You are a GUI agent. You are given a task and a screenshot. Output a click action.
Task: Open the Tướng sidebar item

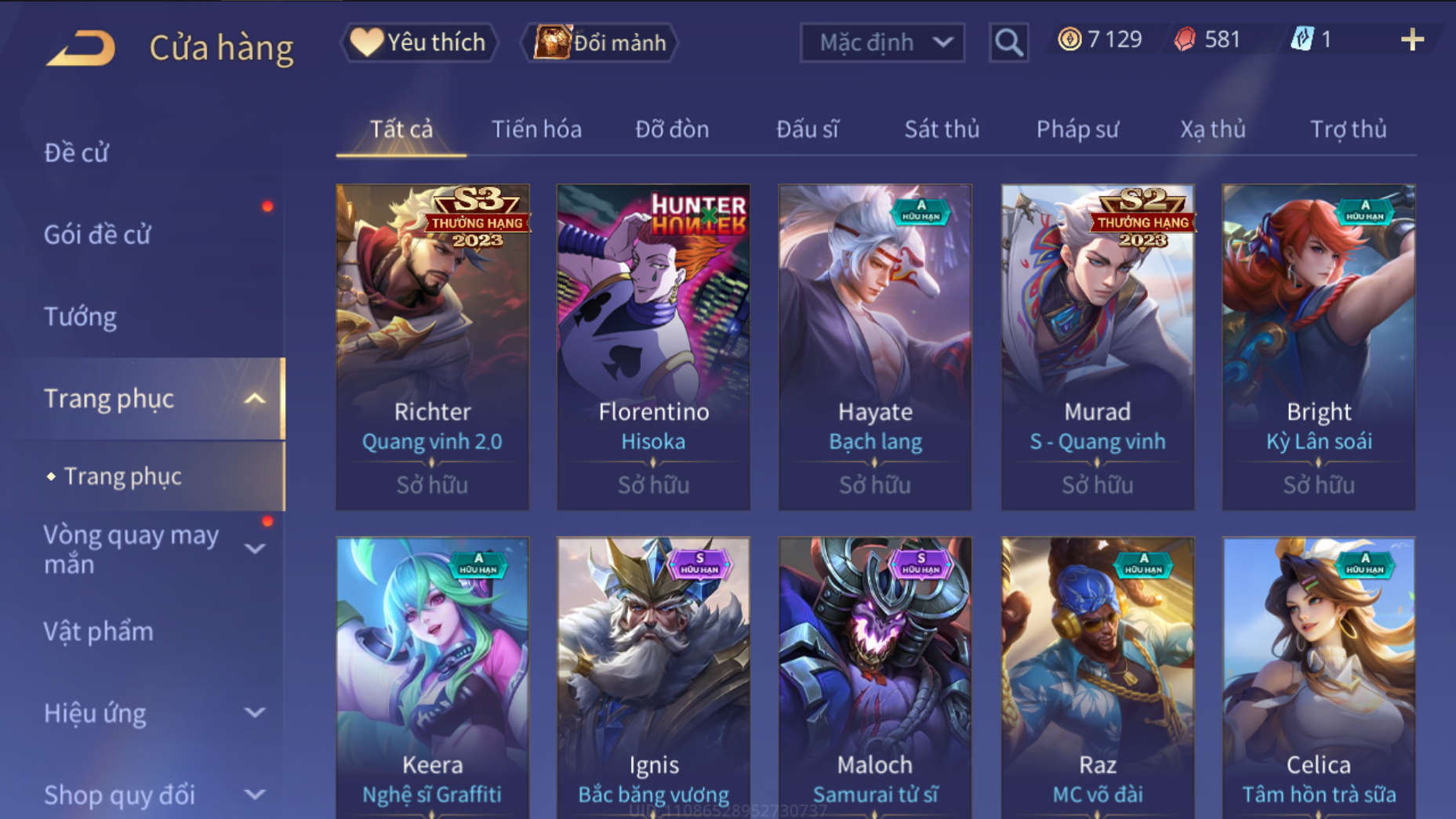coord(80,317)
